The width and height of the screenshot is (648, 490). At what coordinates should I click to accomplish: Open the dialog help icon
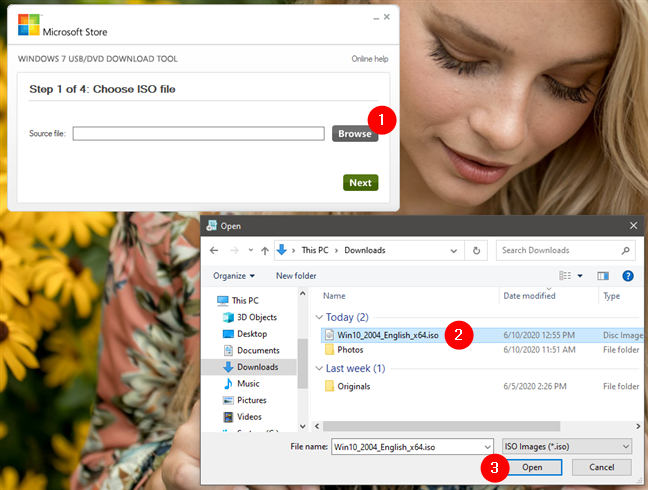coord(628,276)
